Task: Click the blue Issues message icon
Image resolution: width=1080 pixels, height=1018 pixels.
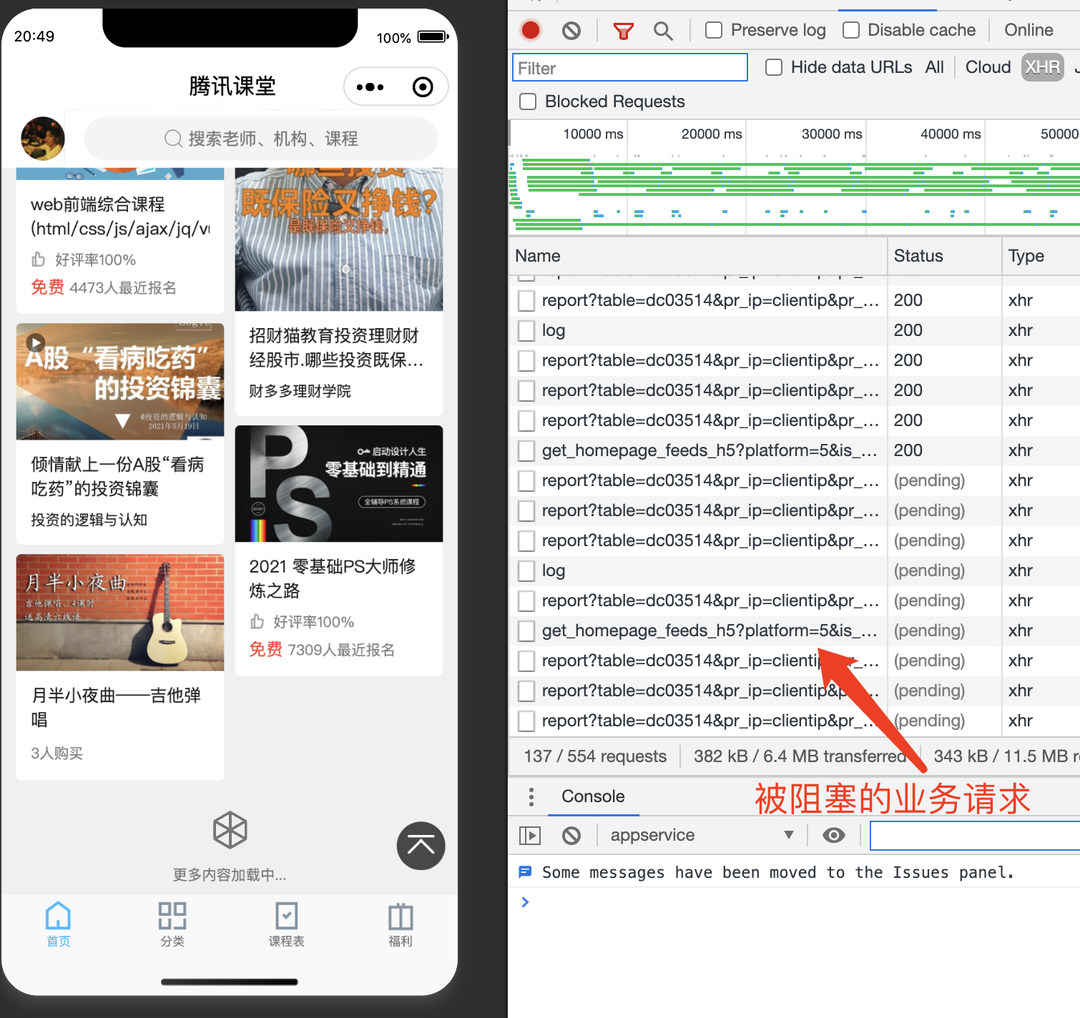Action: point(525,873)
